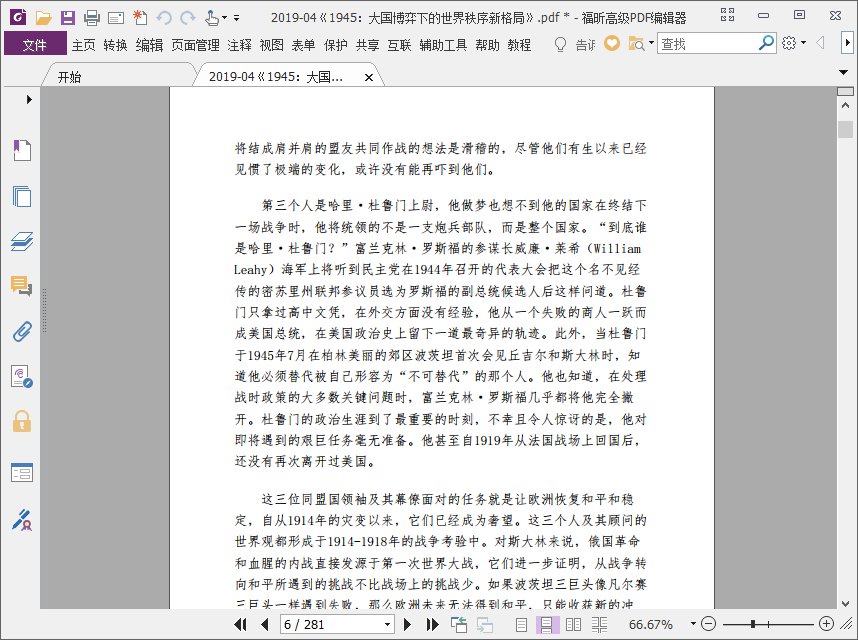Switch to the 主页 ribbon tab

point(84,45)
